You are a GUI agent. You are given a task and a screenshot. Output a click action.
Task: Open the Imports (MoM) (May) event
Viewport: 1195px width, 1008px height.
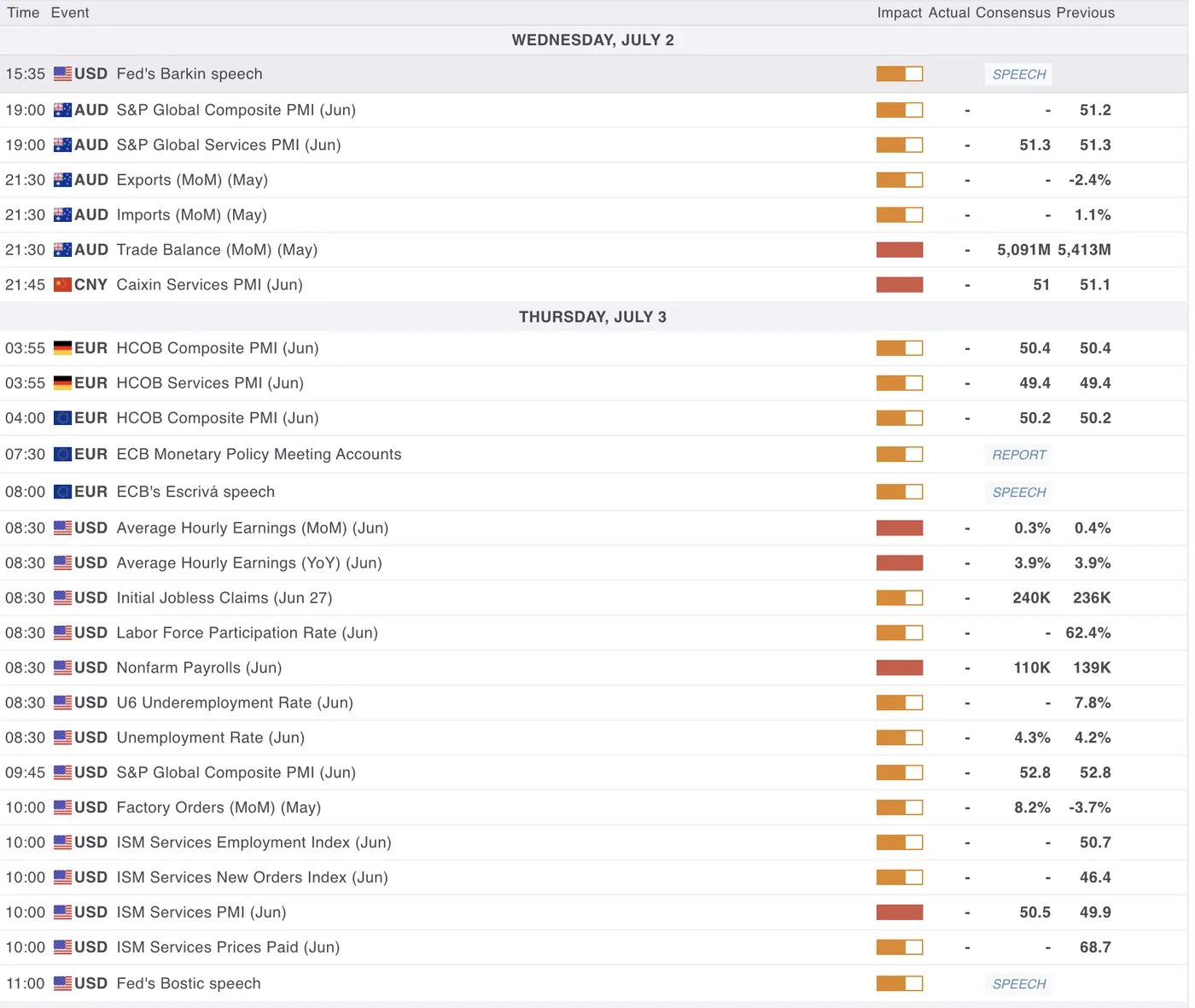click(x=192, y=215)
